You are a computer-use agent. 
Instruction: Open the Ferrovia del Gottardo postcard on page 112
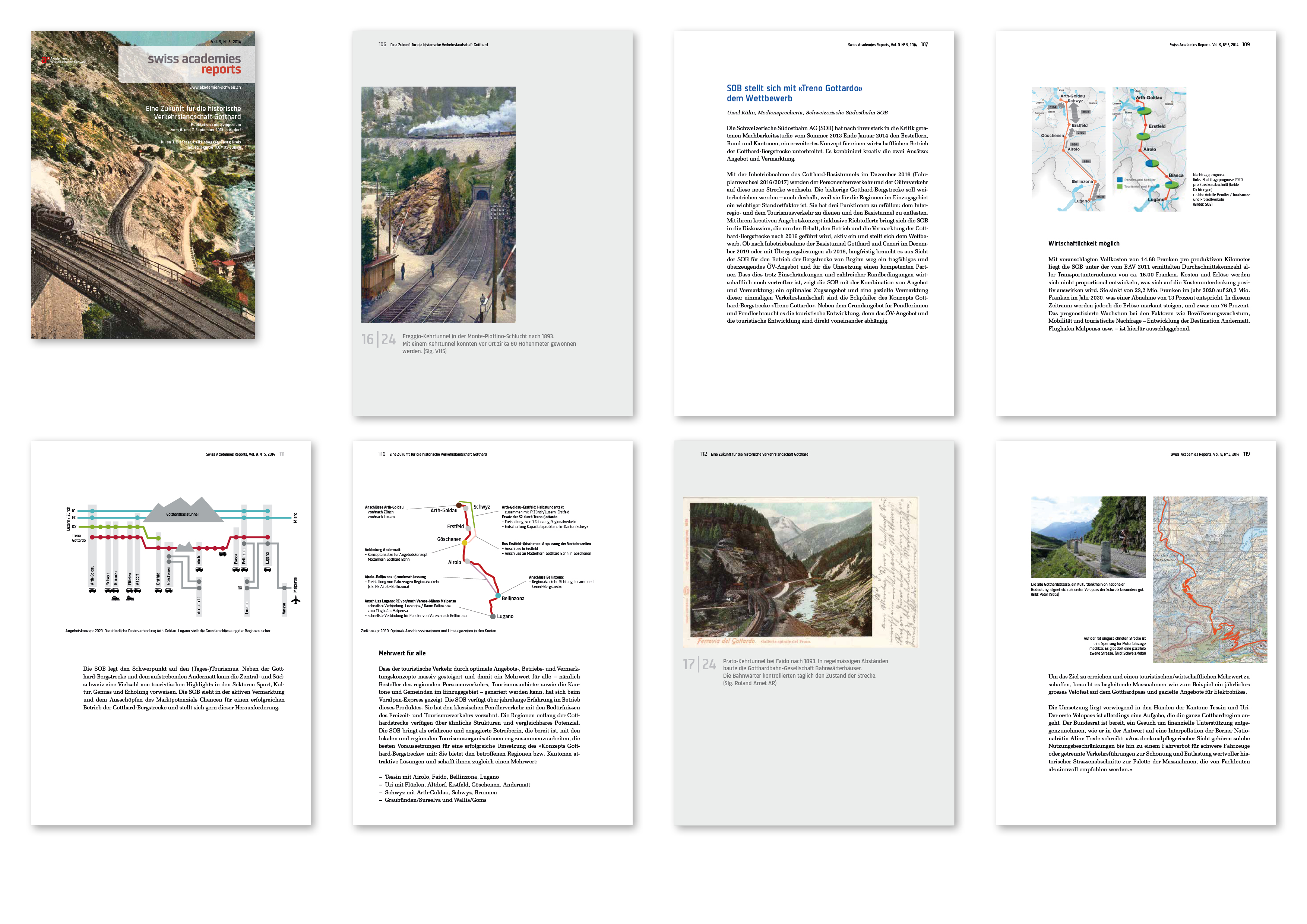click(800, 572)
